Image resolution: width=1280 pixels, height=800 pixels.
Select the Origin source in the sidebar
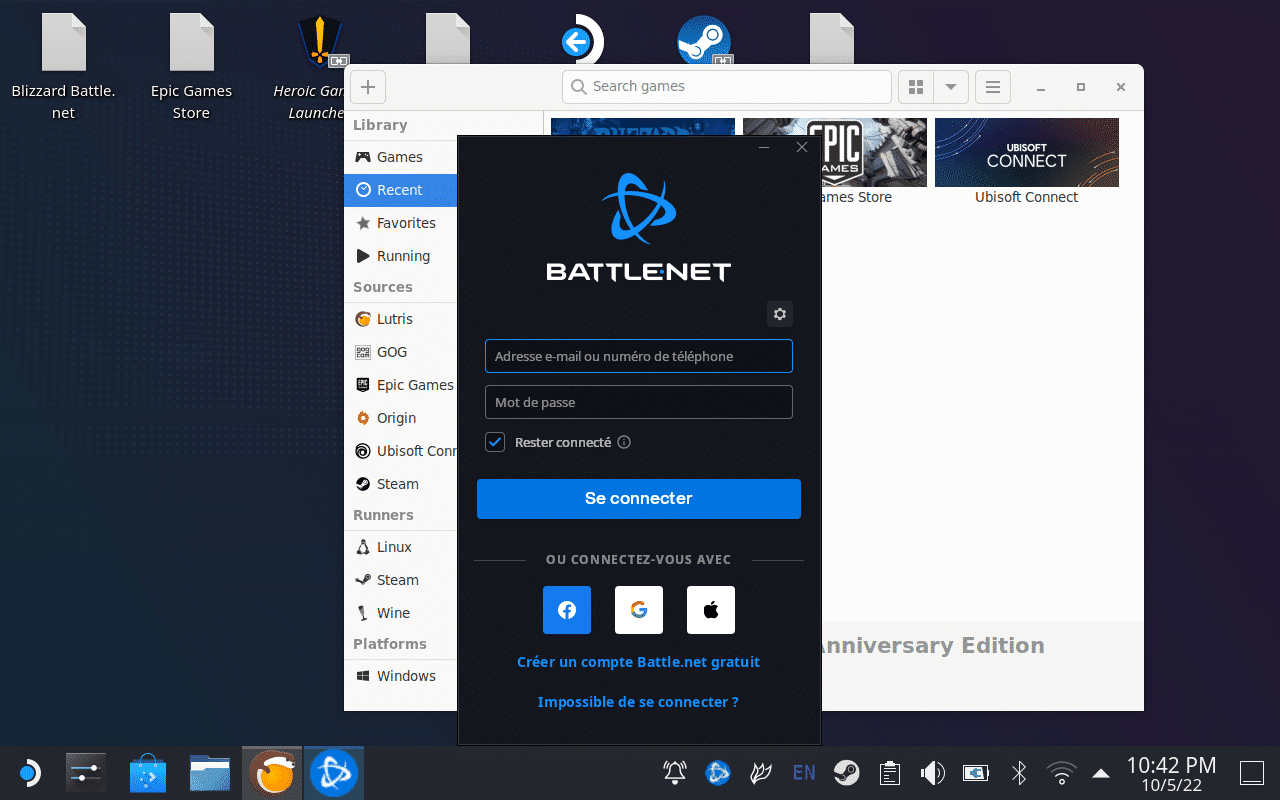400,418
